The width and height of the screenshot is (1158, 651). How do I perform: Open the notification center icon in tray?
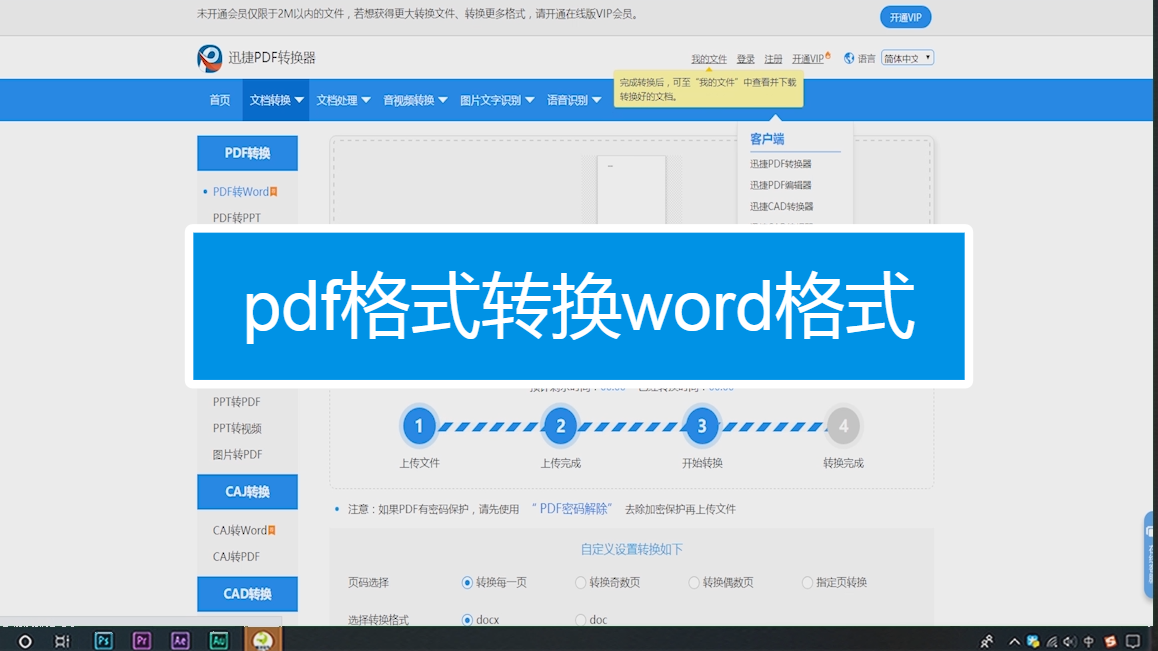[x=1133, y=641]
